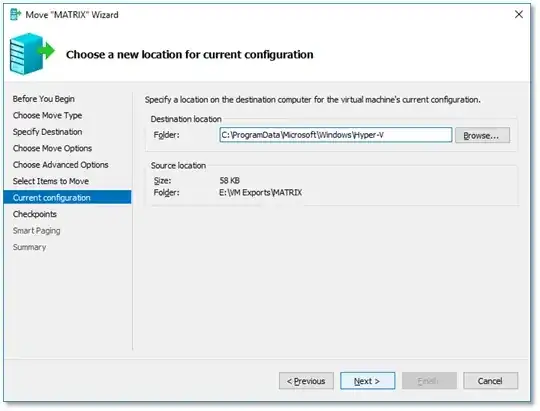The image size is (540, 411).
Task: Select the Specify Destination step
Action: 48,132
